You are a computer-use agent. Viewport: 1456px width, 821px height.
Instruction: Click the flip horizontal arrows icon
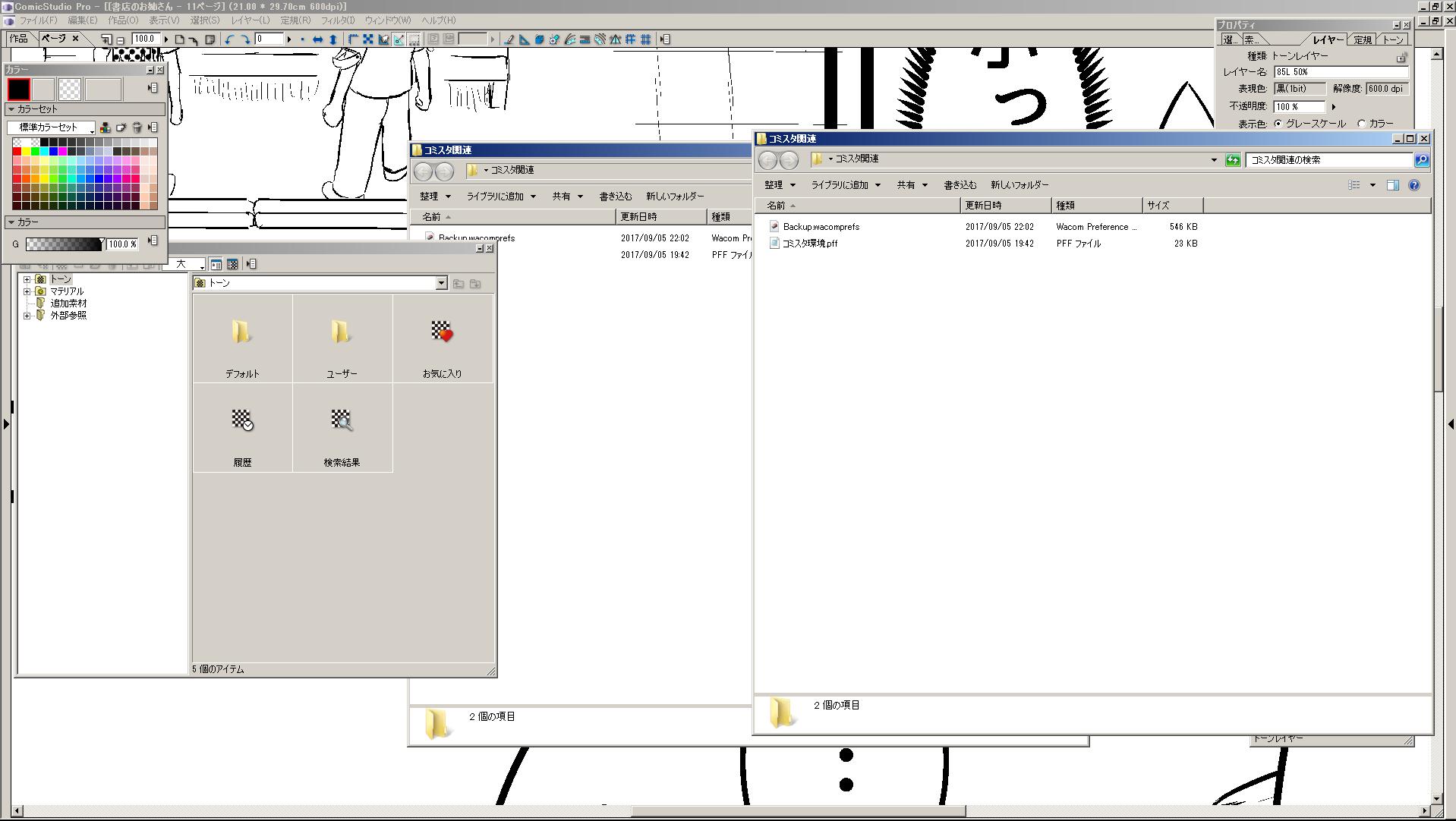(x=317, y=39)
